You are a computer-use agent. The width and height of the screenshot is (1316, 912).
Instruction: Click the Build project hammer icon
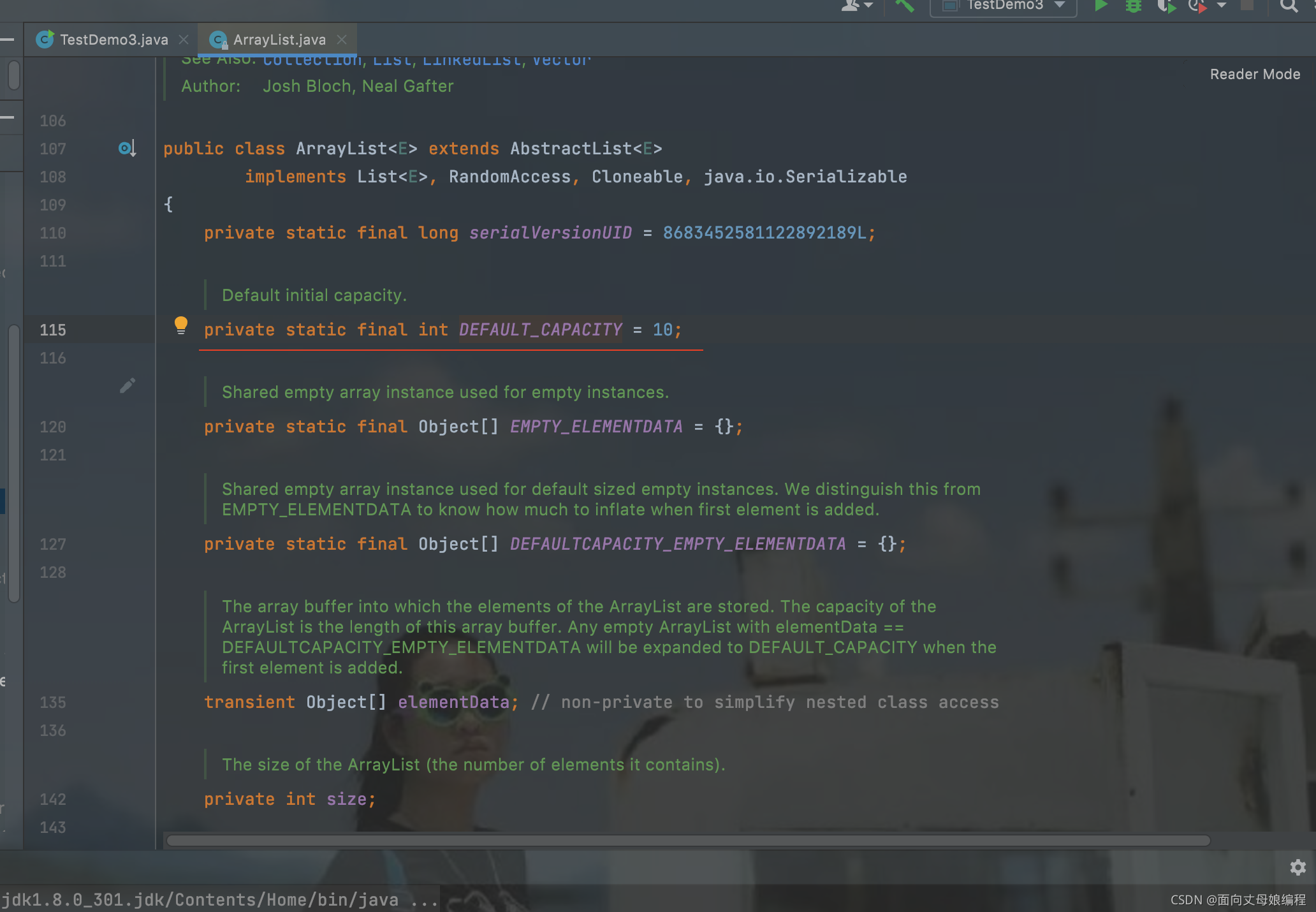coord(904,6)
